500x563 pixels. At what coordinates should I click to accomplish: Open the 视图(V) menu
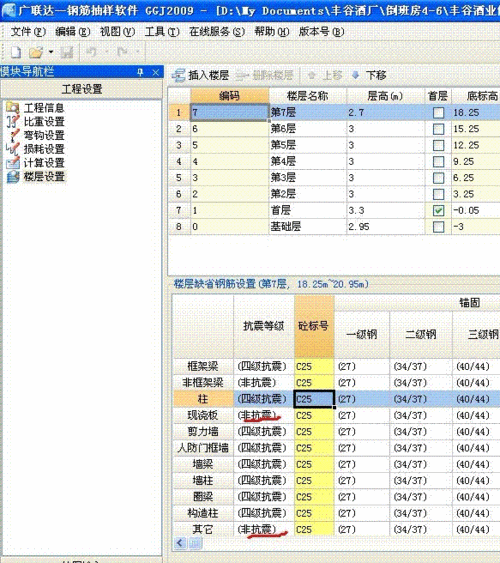pos(117,32)
